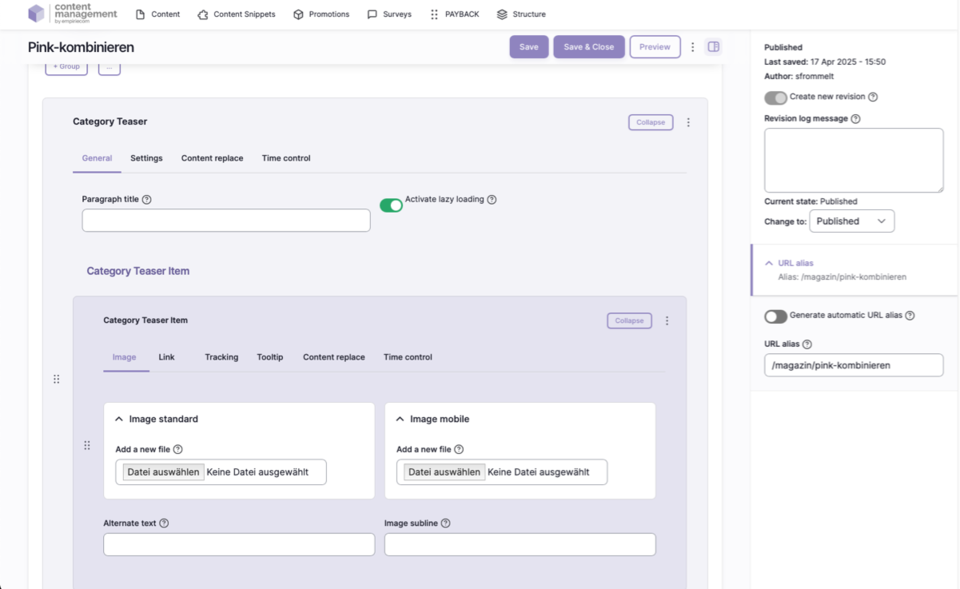
Task: Click the Preview button
Action: coord(654,47)
